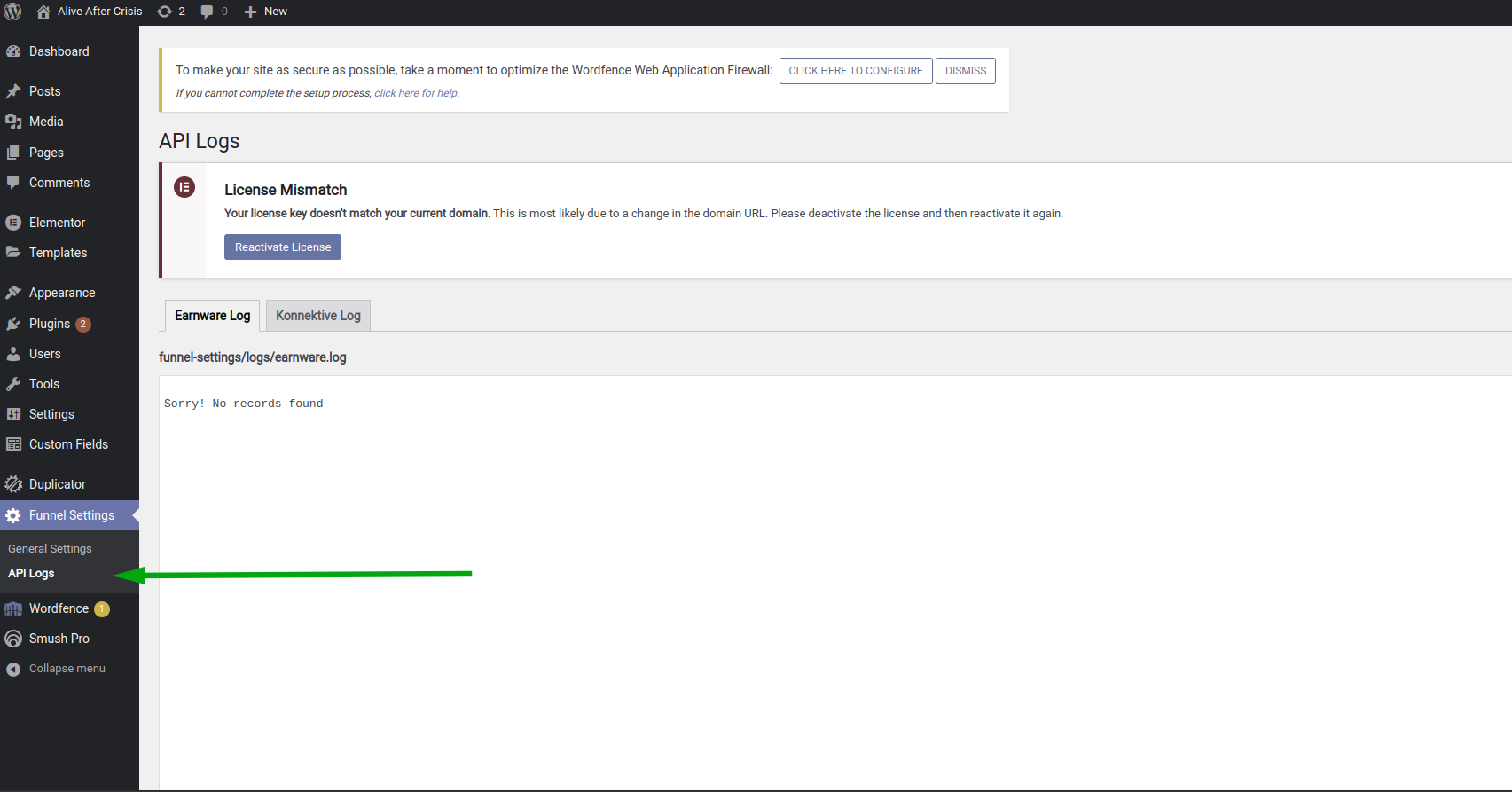Follow the 'click here for help' link

click(415, 93)
